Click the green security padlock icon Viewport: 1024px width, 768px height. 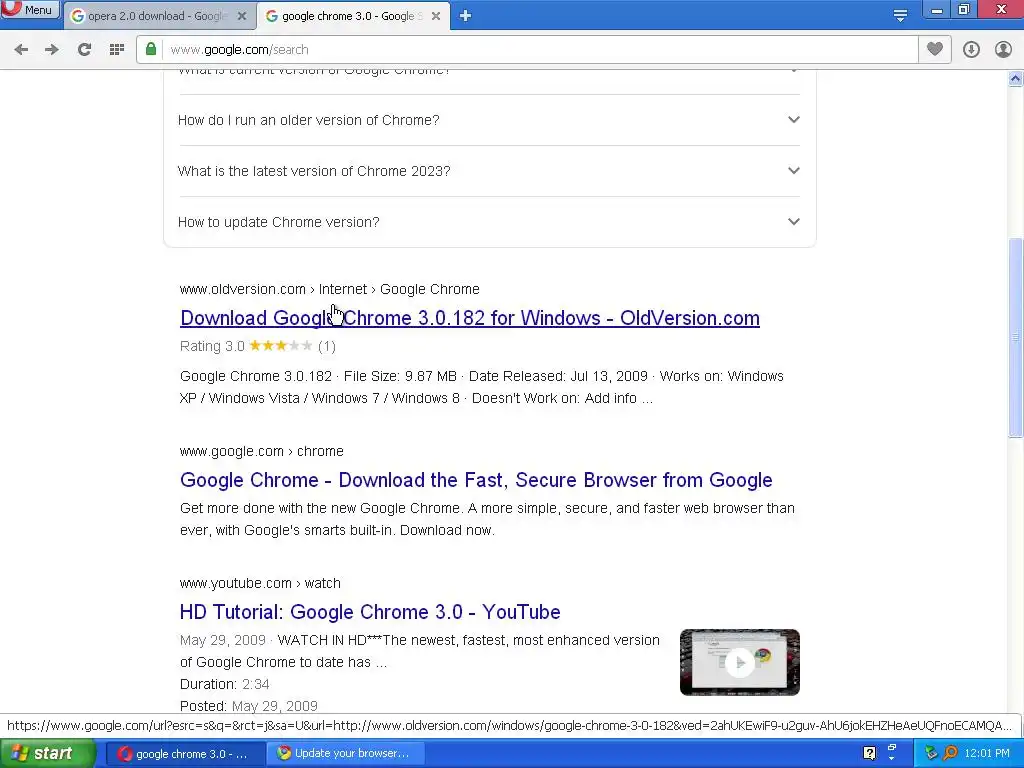point(151,49)
